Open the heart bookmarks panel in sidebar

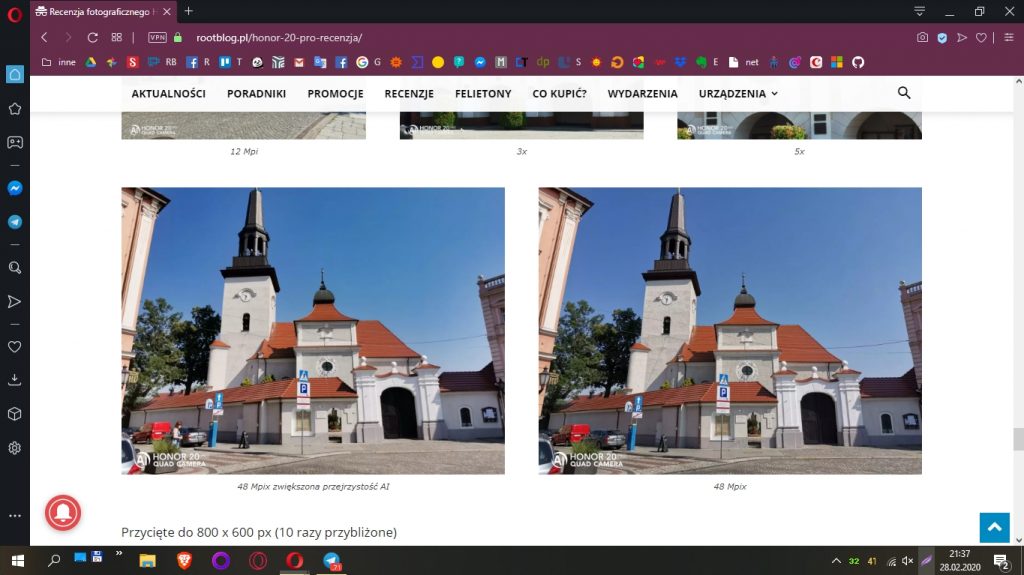(14, 347)
